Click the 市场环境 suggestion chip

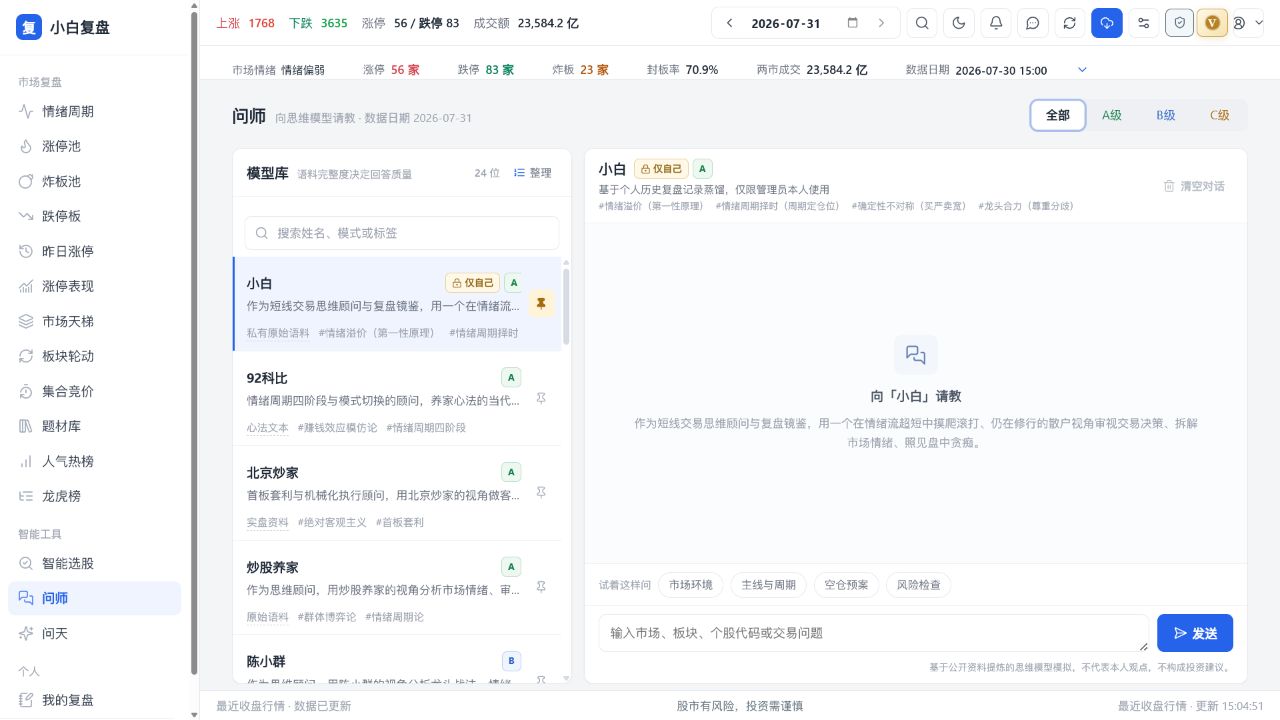click(x=691, y=585)
